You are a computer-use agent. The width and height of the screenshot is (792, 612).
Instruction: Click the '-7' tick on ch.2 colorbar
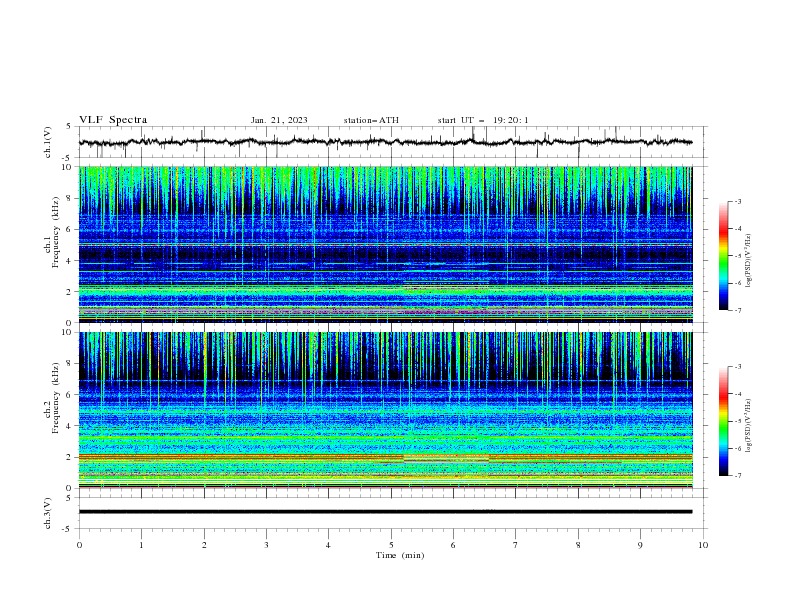coord(738,476)
